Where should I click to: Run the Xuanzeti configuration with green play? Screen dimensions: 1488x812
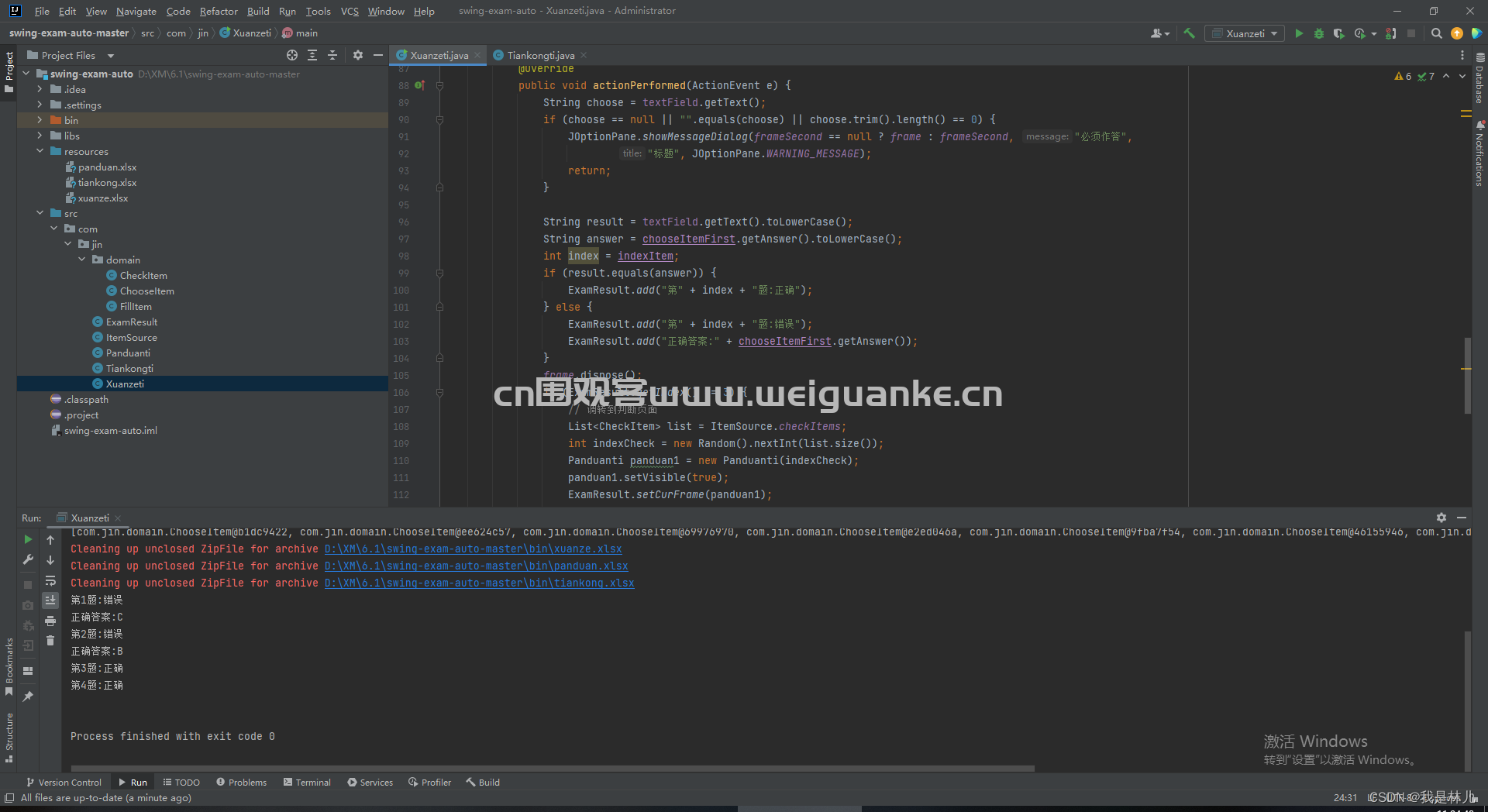1299,33
